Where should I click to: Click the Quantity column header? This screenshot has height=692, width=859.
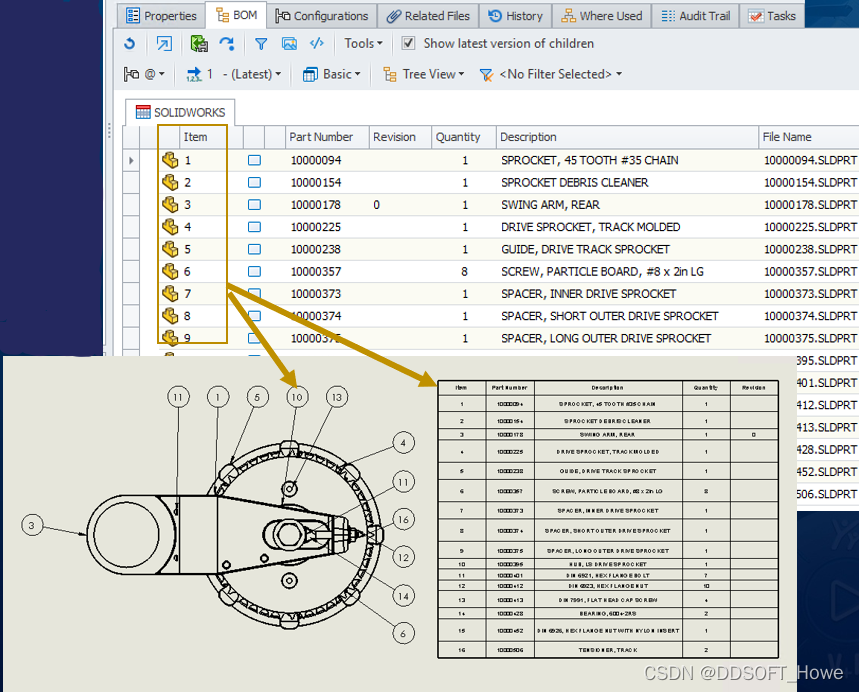(x=463, y=137)
